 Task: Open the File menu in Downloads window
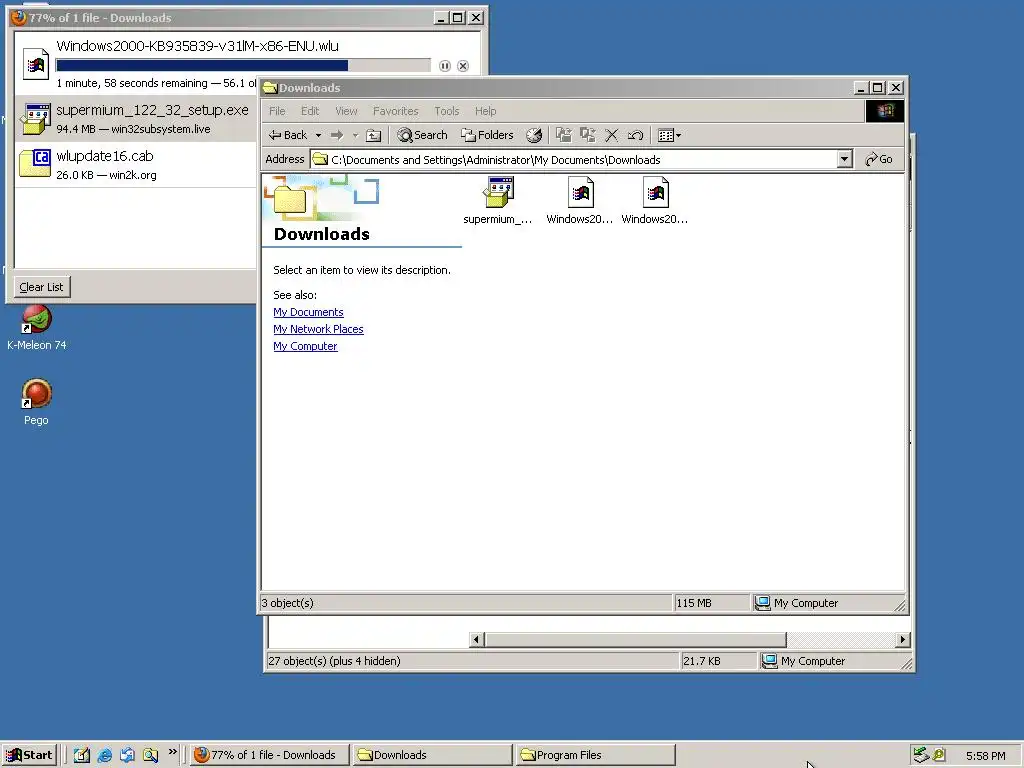point(277,111)
